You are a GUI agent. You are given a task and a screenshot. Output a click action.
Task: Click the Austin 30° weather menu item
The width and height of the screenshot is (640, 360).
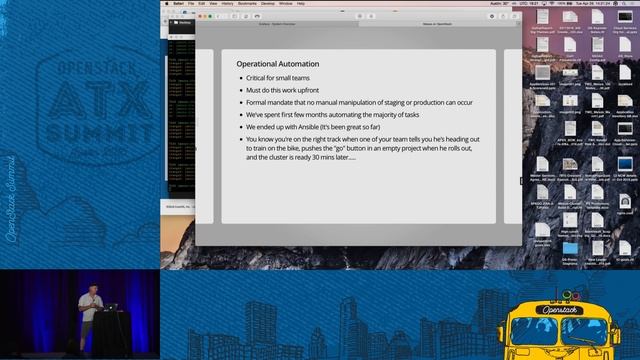[x=499, y=3]
